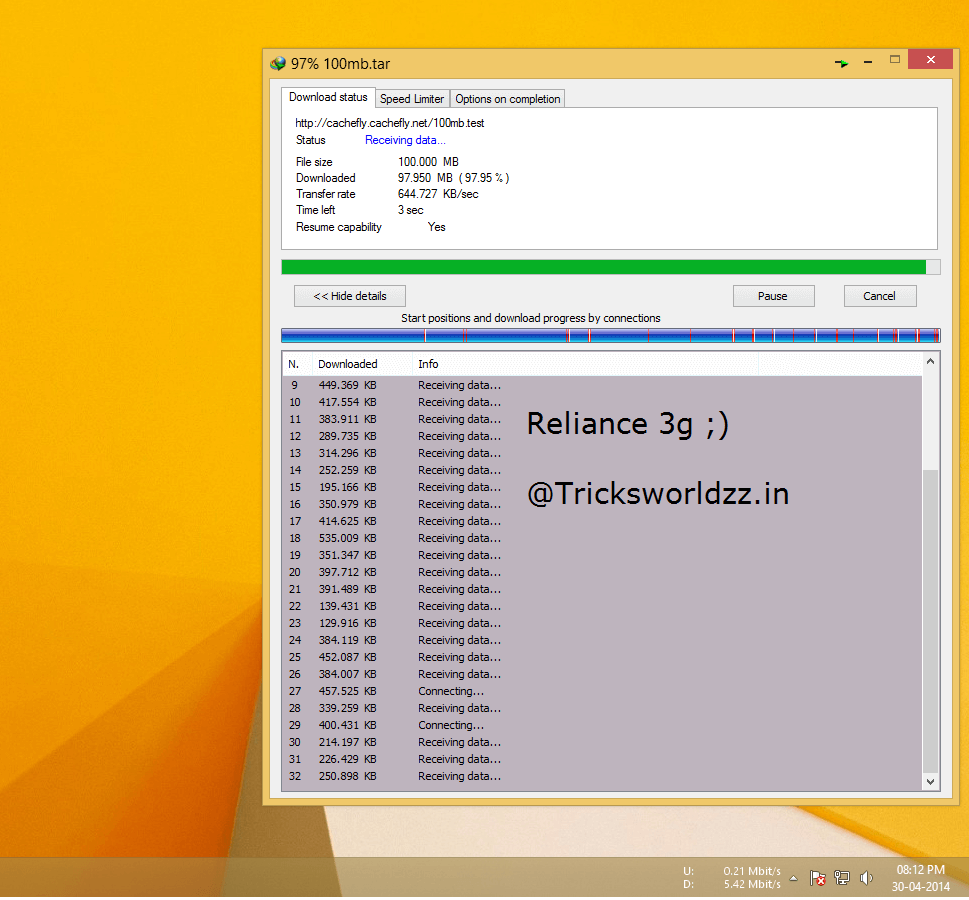Open the Action Center flag icon
Screen dimensions: 969x900
click(x=818, y=878)
